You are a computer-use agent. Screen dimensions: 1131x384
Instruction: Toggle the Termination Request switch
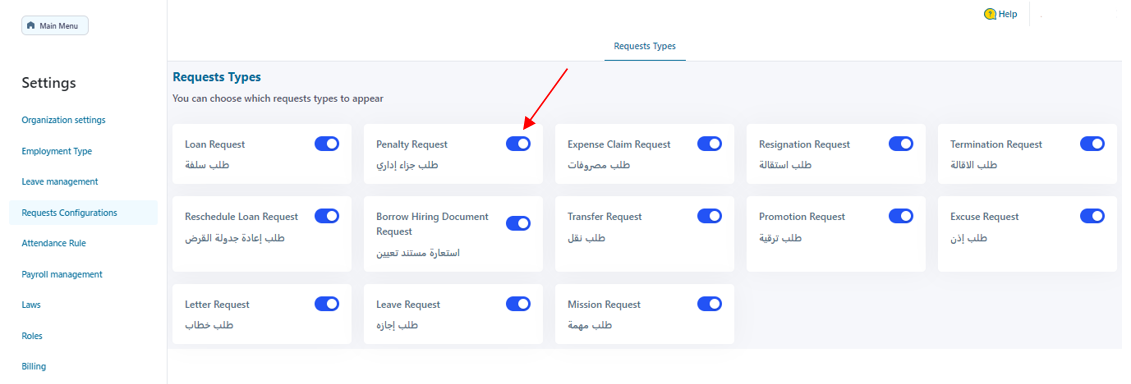pos(1092,144)
